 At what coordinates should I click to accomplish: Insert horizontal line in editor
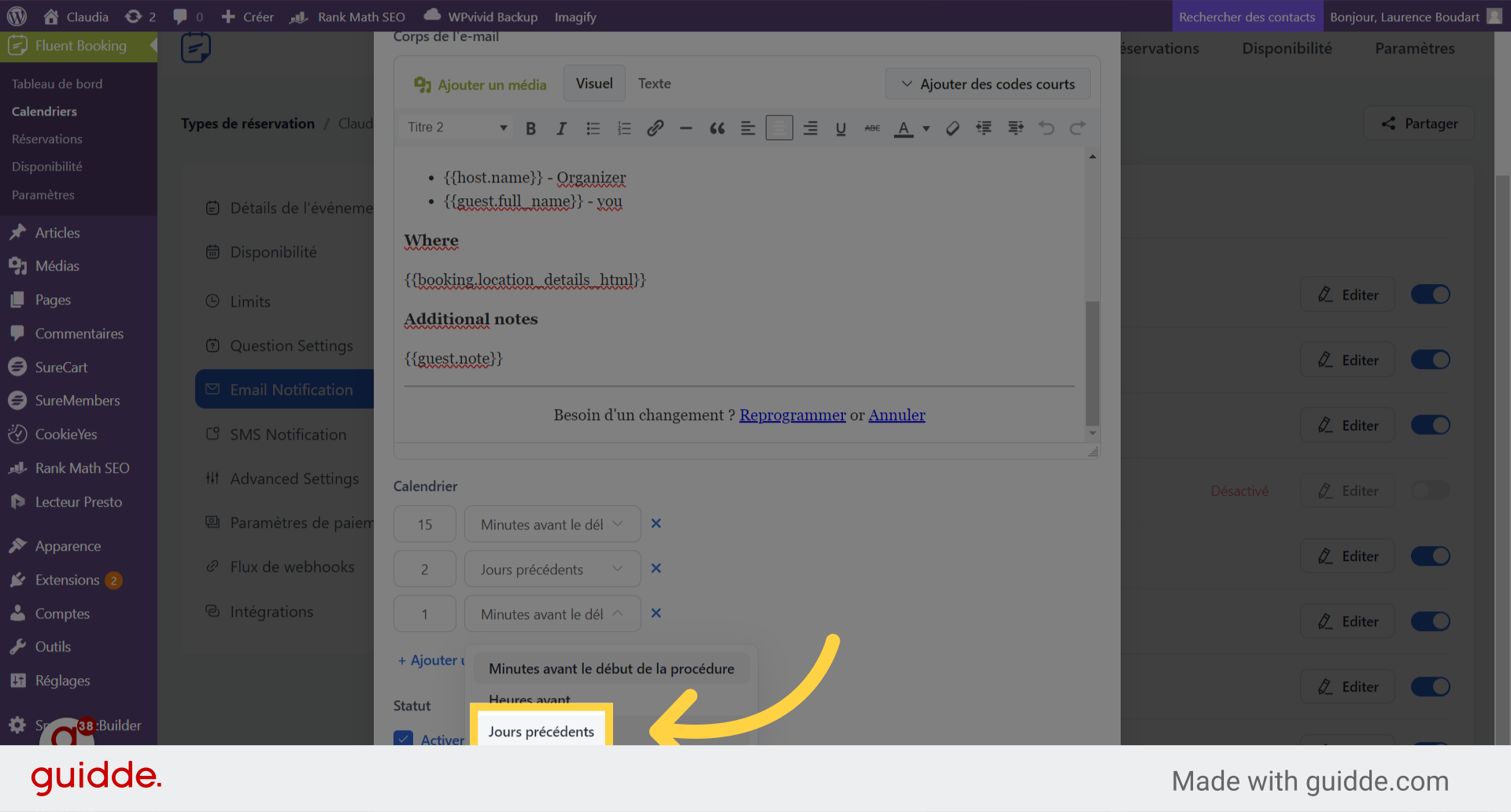(685, 128)
